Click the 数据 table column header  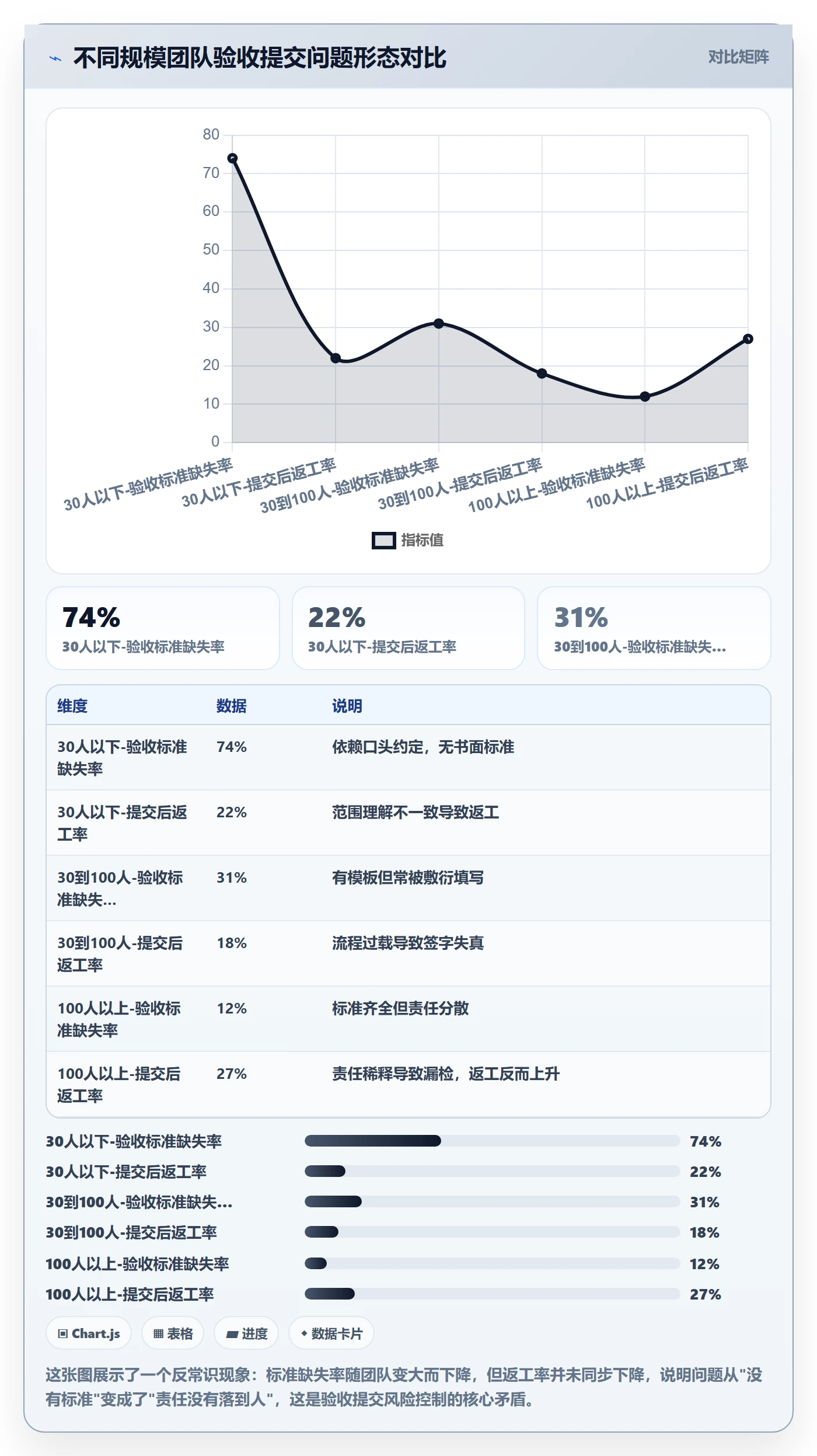(x=232, y=706)
